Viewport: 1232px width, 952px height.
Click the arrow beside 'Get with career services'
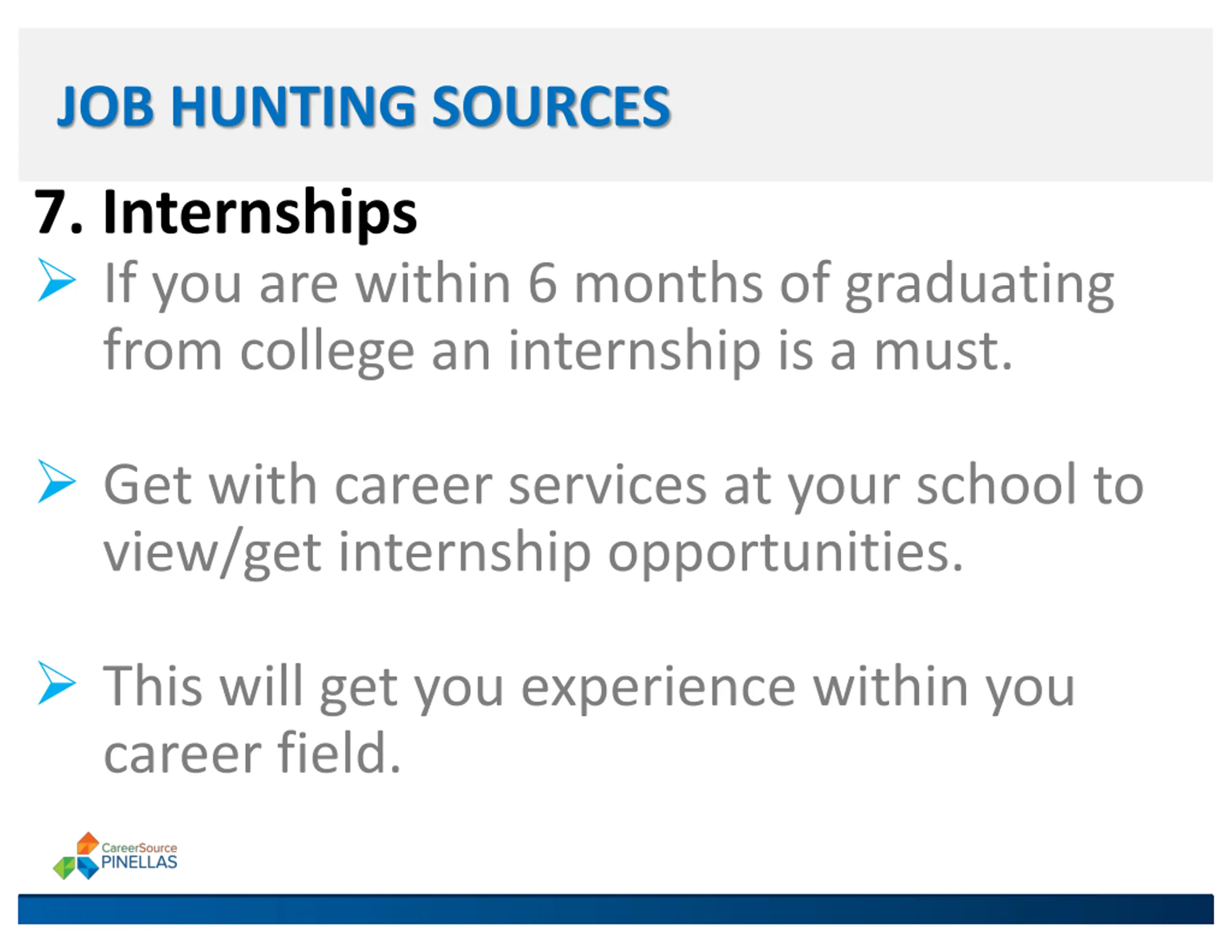tap(56, 481)
